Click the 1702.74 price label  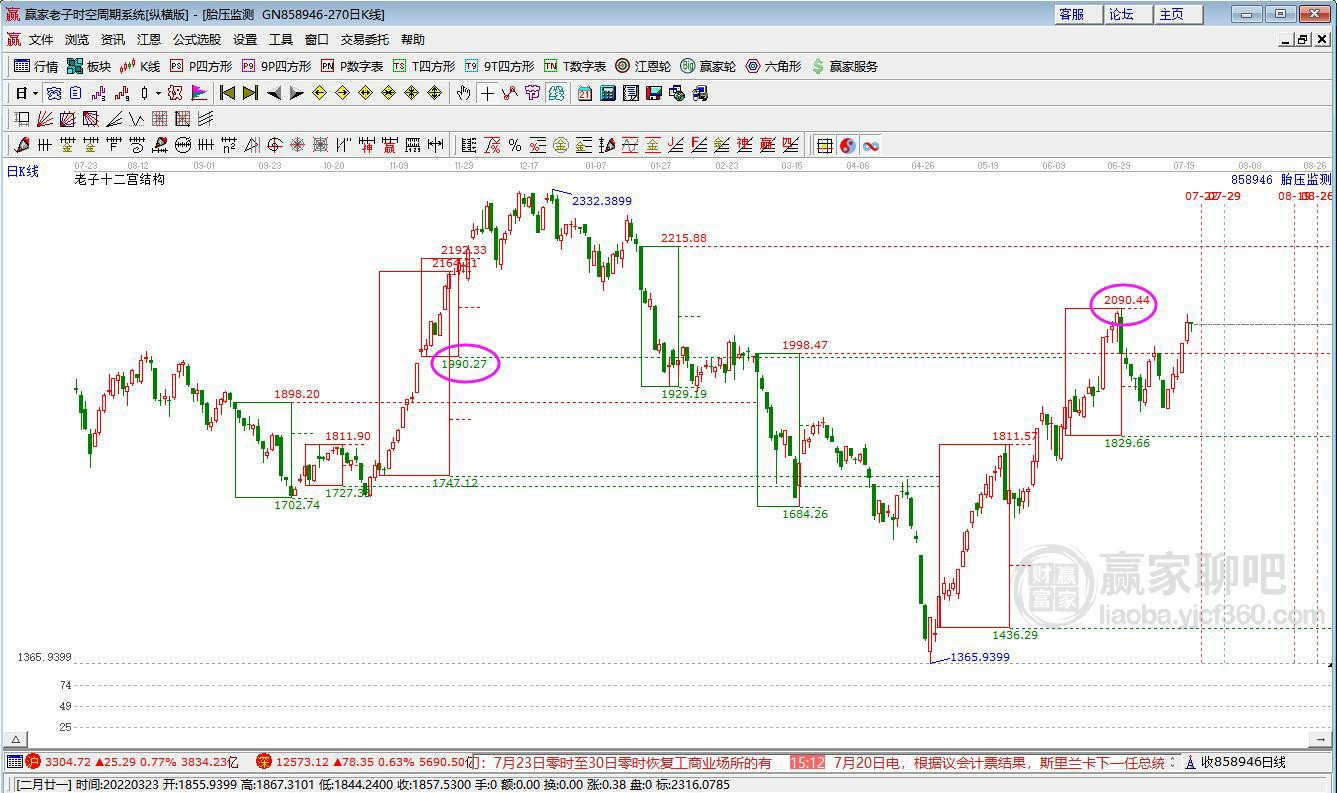[x=297, y=505]
